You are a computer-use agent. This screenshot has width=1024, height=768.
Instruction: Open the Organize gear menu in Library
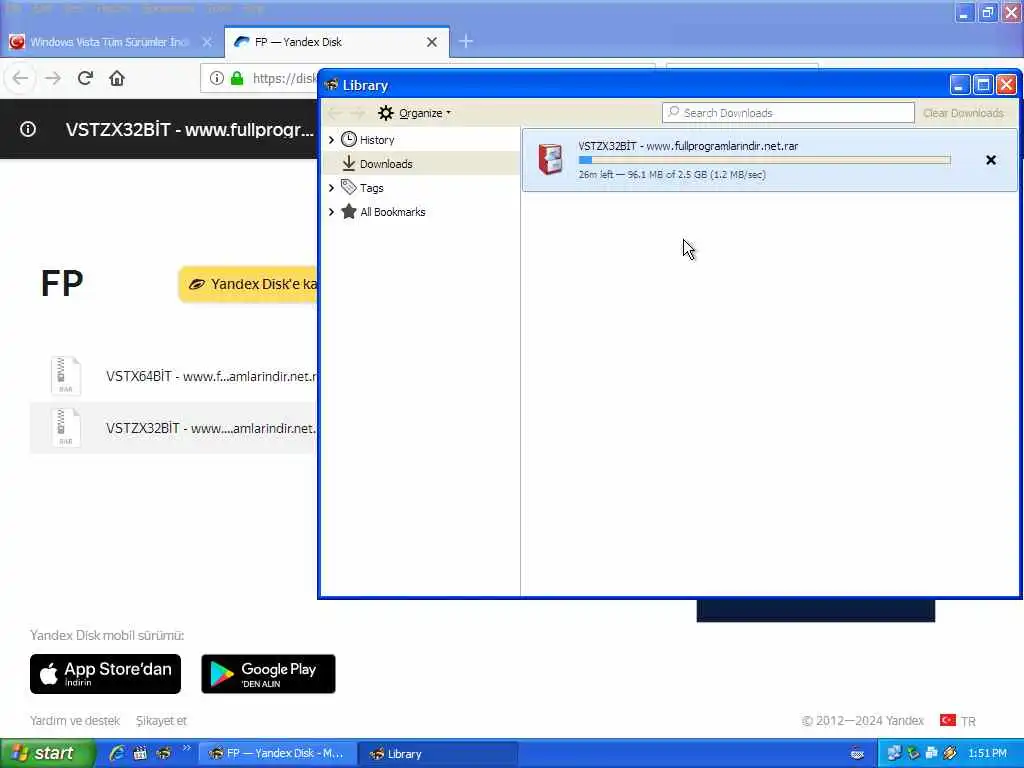tap(414, 113)
